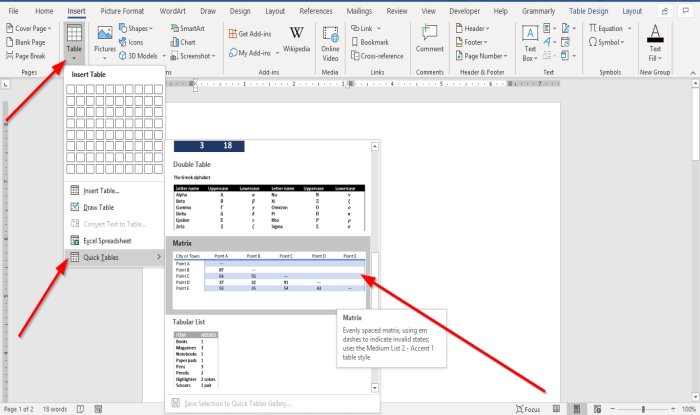Screen dimensions: 700x415
Task: Insert a SmartArt graphic
Action: [x=188, y=29]
